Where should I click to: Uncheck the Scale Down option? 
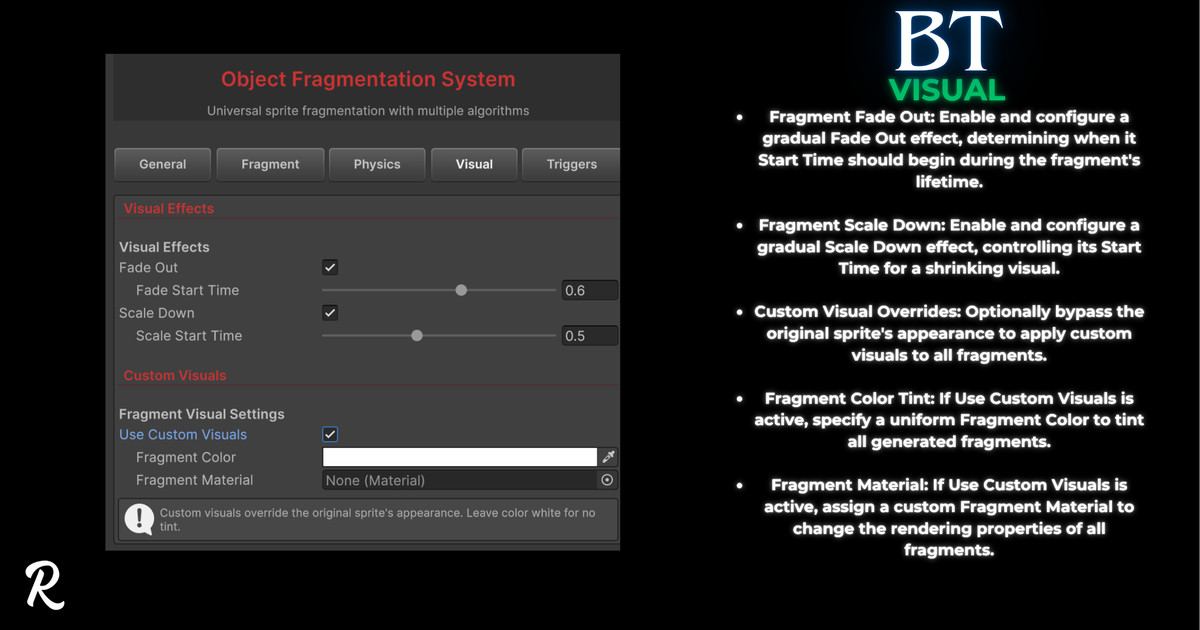point(330,312)
